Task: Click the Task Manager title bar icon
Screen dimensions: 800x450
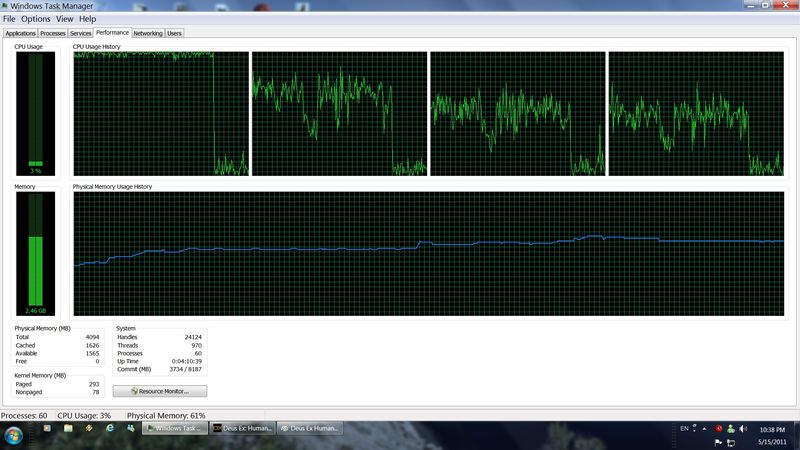Action: click(x=5, y=6)
